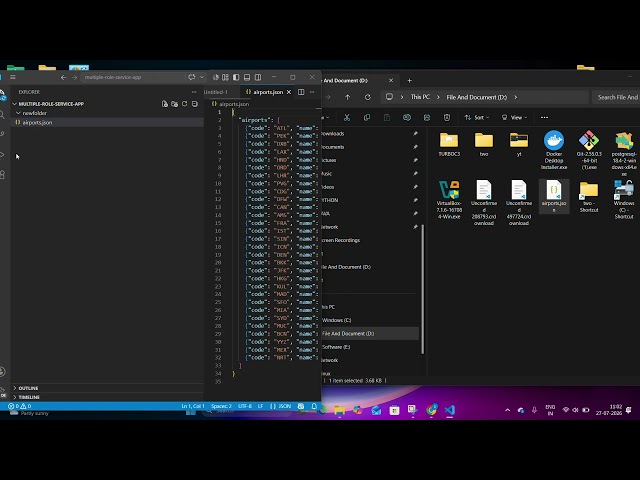Image resolution: width=640 pixels, height=480 pixels.
Task: Collapse the newfolder tree item
Action: tap(31, 113)
